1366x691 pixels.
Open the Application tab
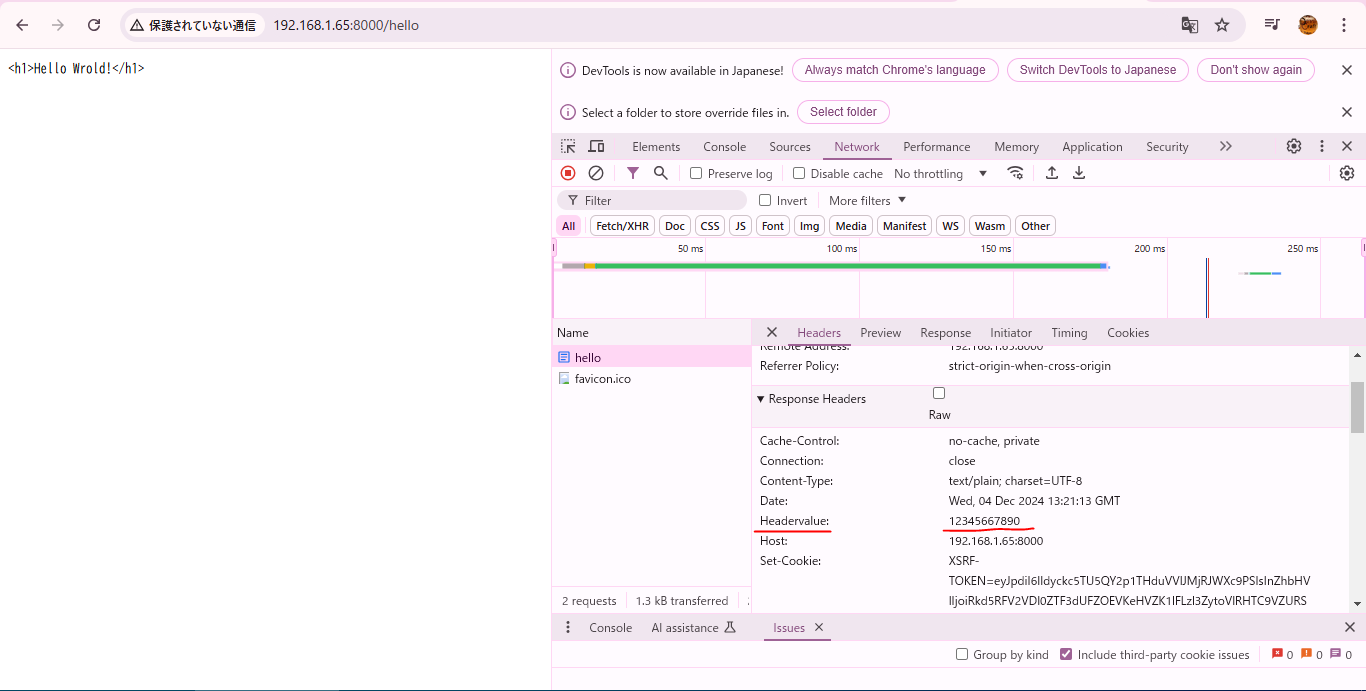point(1092,146)
